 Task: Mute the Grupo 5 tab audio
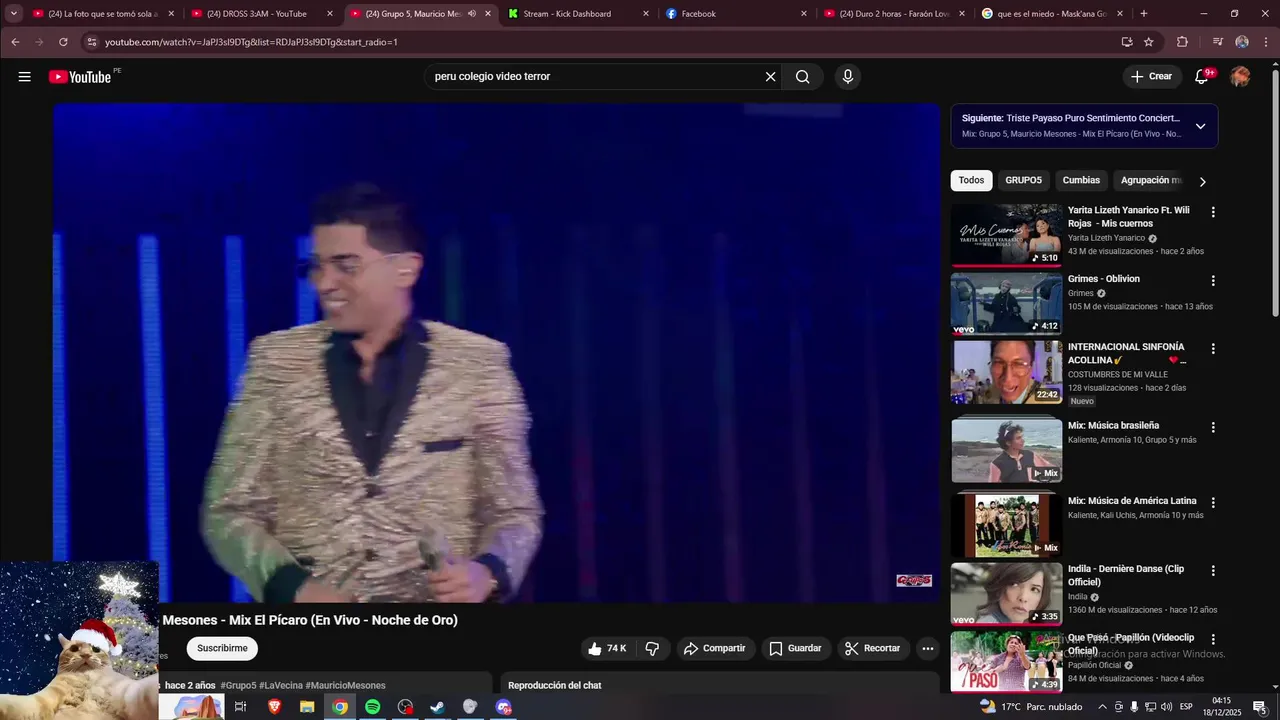(472, 14)
